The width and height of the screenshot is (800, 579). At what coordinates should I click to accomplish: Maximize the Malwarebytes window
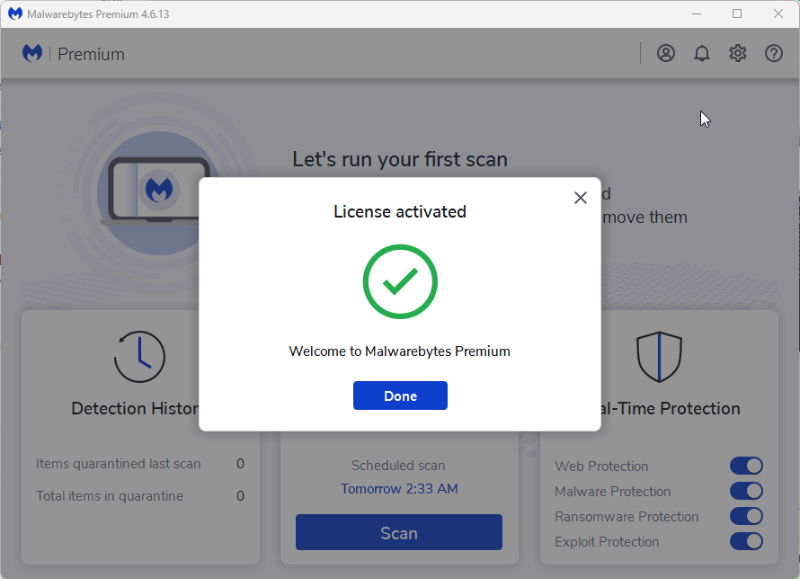tap(737, 14)
